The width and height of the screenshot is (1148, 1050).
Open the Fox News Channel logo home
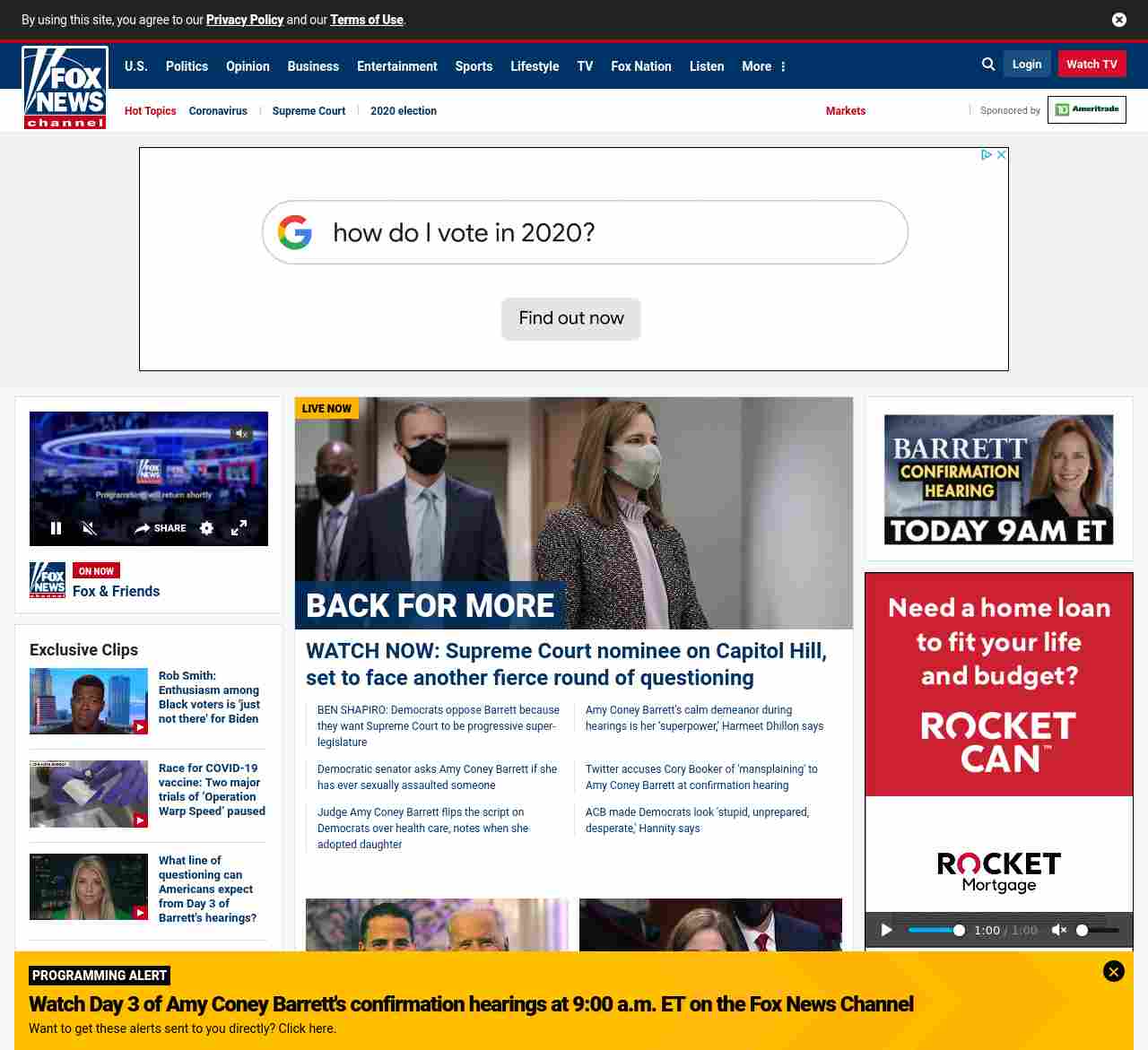[65, 87]
